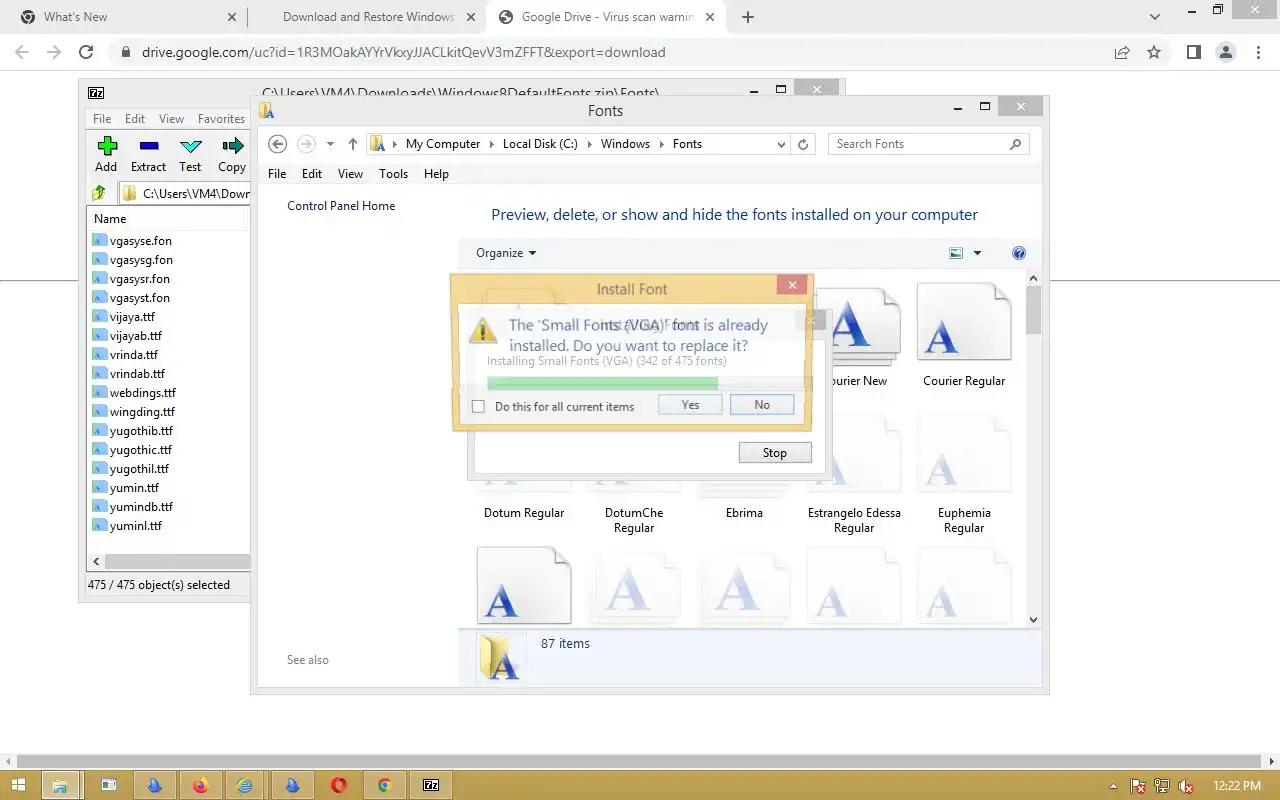Click Windows breadcrumb in address bar
1280x800 pixels.
[625, 144]
